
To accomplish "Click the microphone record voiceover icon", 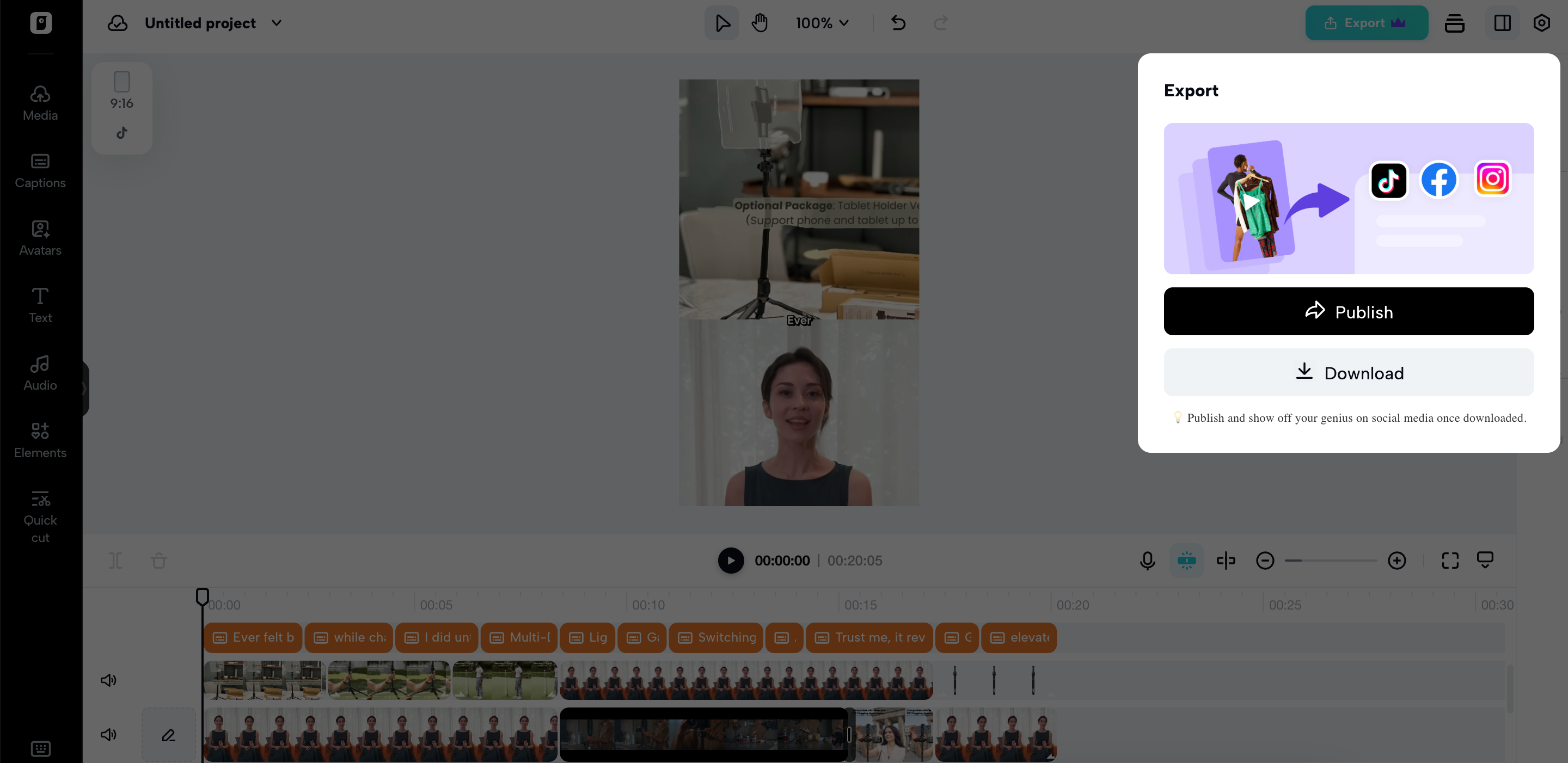I will pos(1147,561).
